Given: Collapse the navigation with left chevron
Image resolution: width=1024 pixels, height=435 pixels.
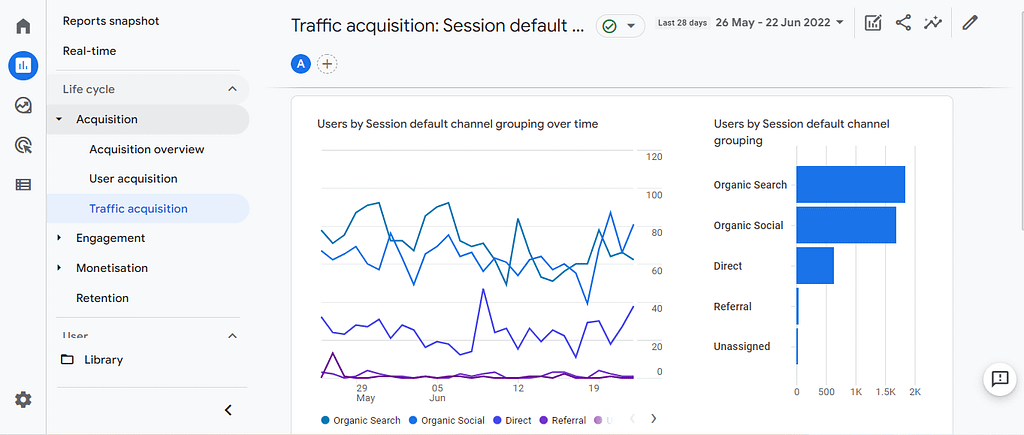Looking at the screenshot, I should [x=228, y=410].
